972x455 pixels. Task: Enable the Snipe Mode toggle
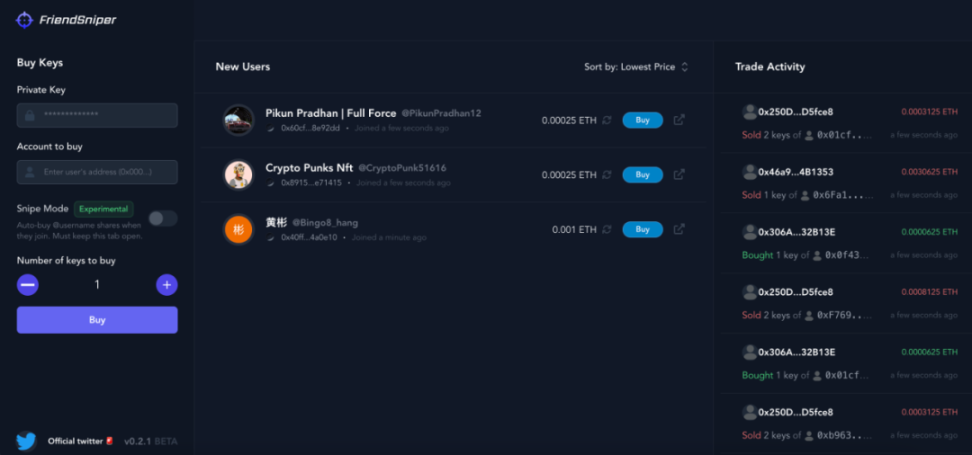pyautogui.click(x=163, y=218)
